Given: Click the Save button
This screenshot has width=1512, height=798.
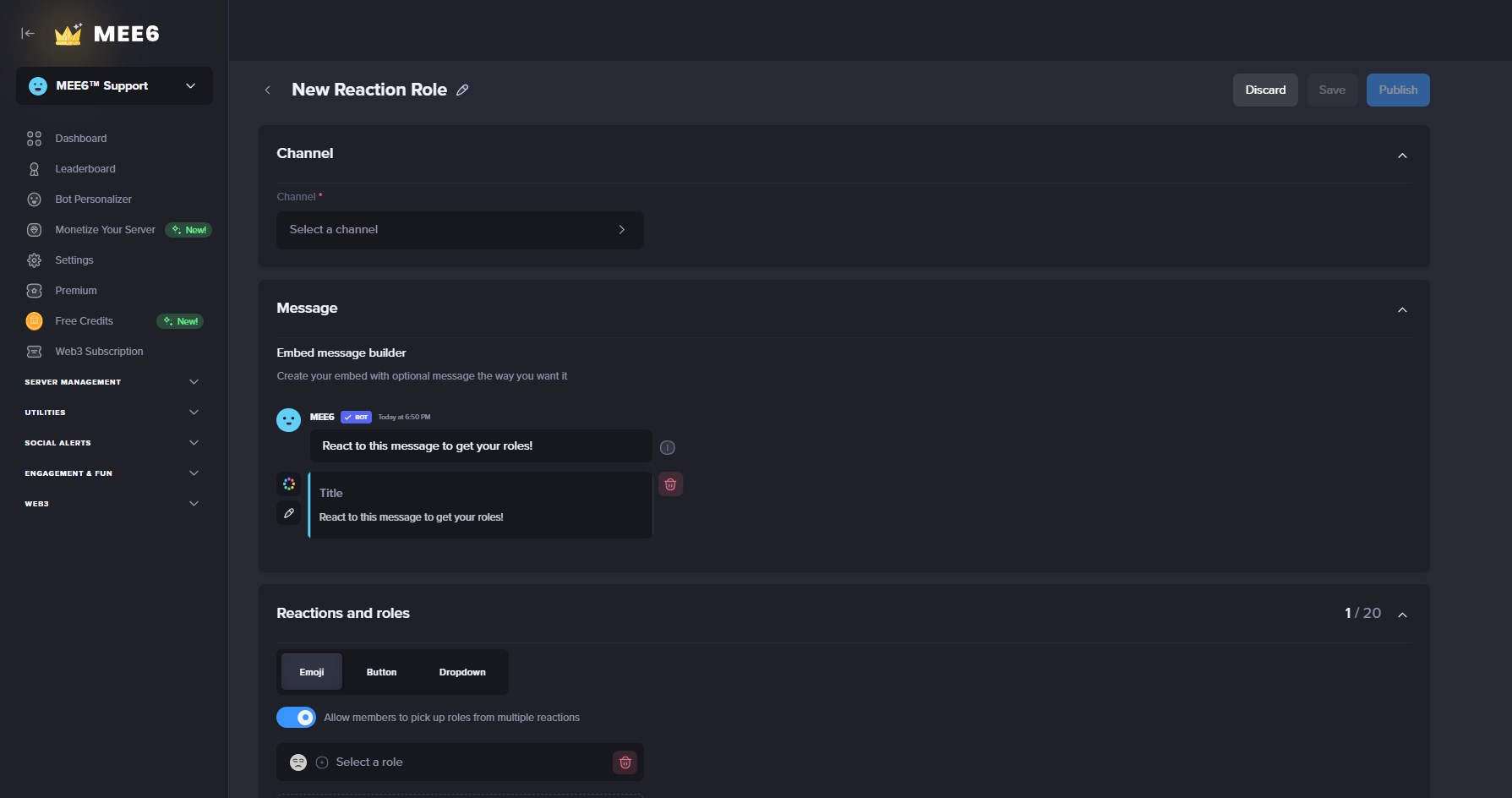Looking at the screenshot, I should (x=1332, y=90).
